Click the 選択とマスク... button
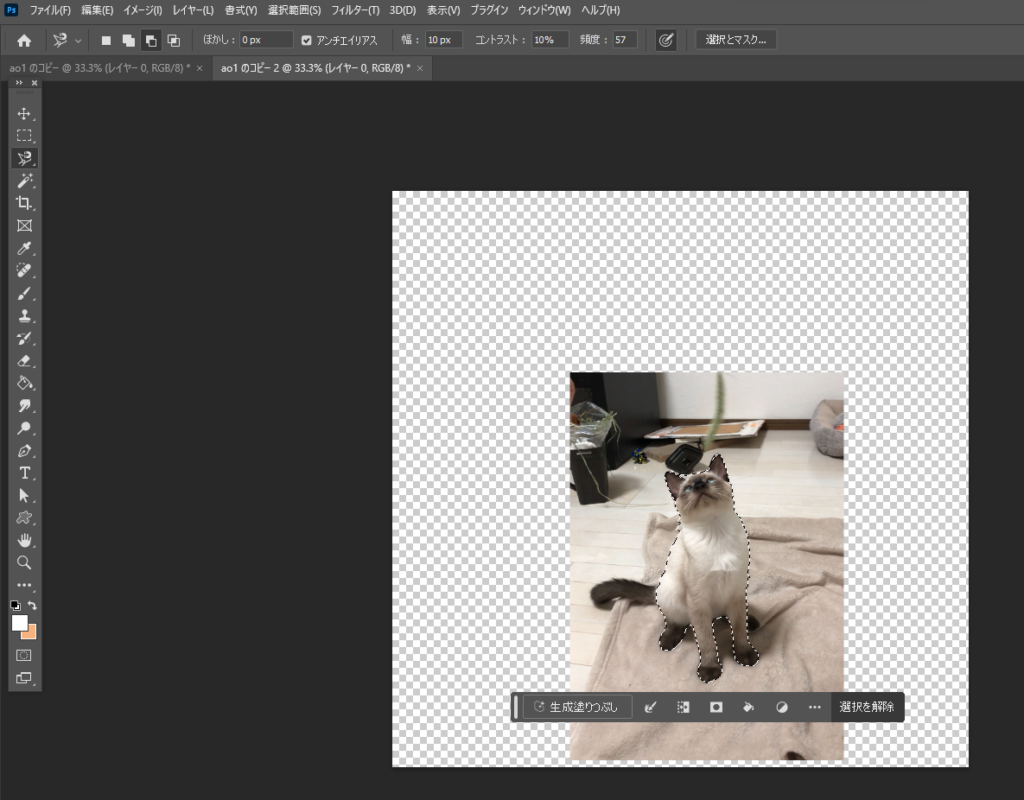The image size is (1024, 800). pos(736,40)
